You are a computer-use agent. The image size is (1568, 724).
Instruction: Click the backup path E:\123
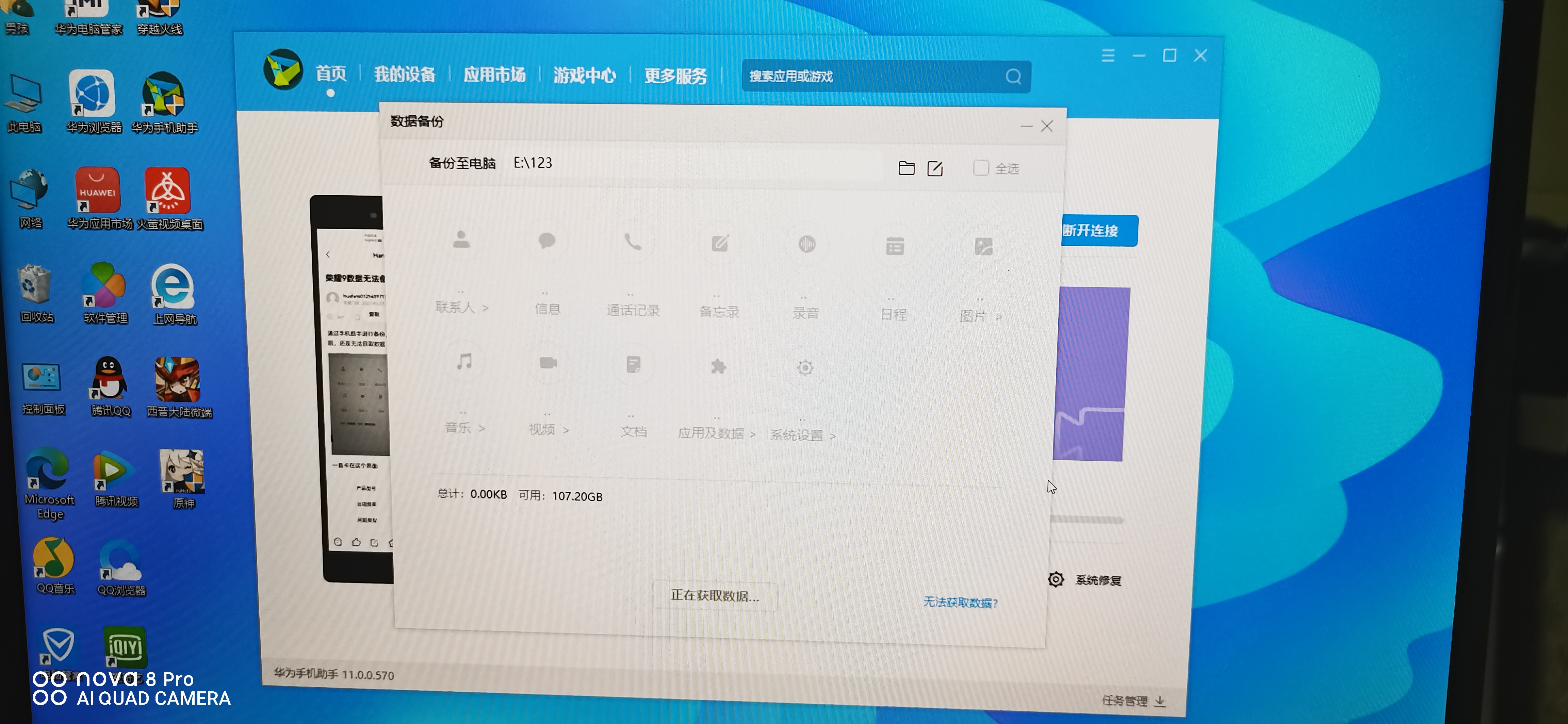click(x=533, y=162)
